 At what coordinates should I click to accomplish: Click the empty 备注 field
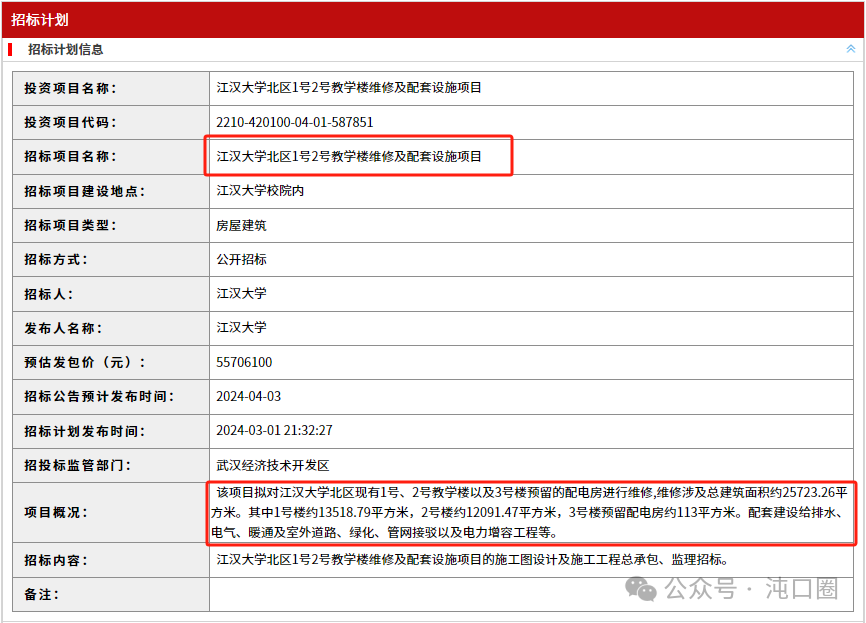click(531, 594)
